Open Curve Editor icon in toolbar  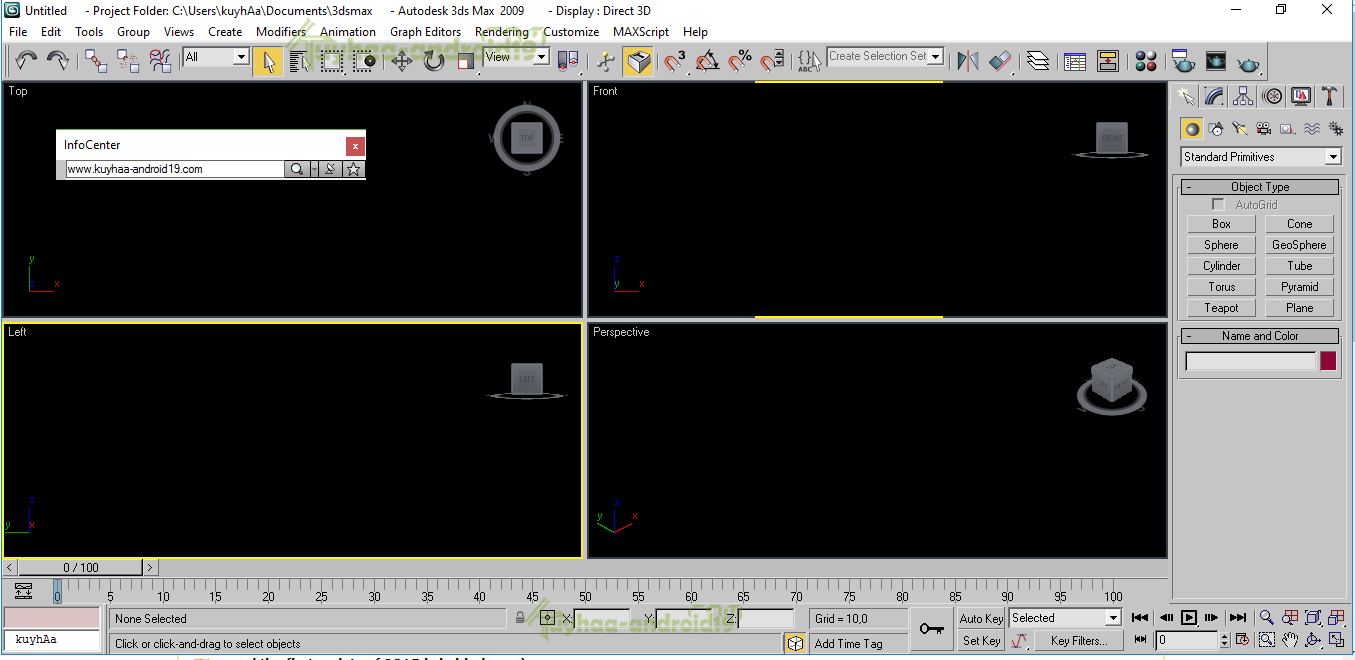(x=1075, y=61)
